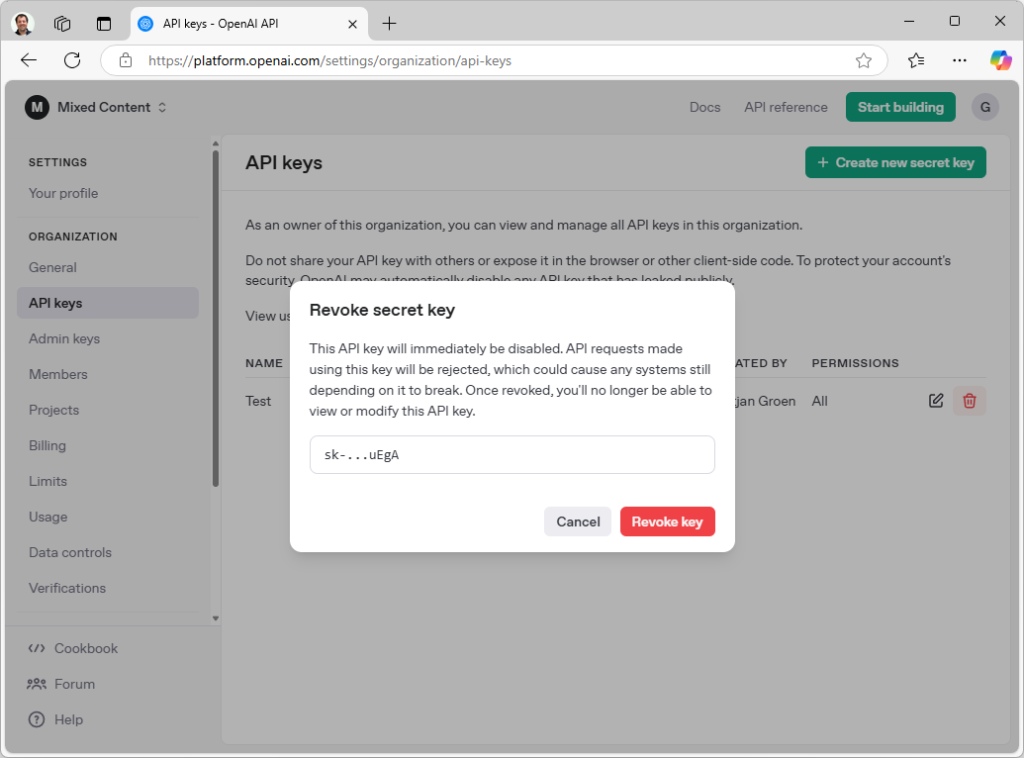The height and width of the screenshot is (758, 1024).
Task: Click the browser back arrow
Action: (x=28, y=60)
